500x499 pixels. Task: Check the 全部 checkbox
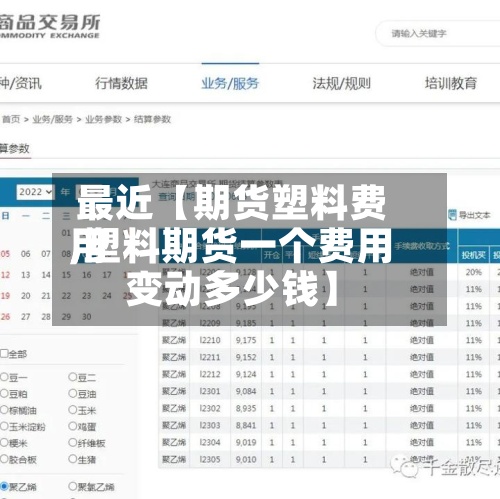4,354
